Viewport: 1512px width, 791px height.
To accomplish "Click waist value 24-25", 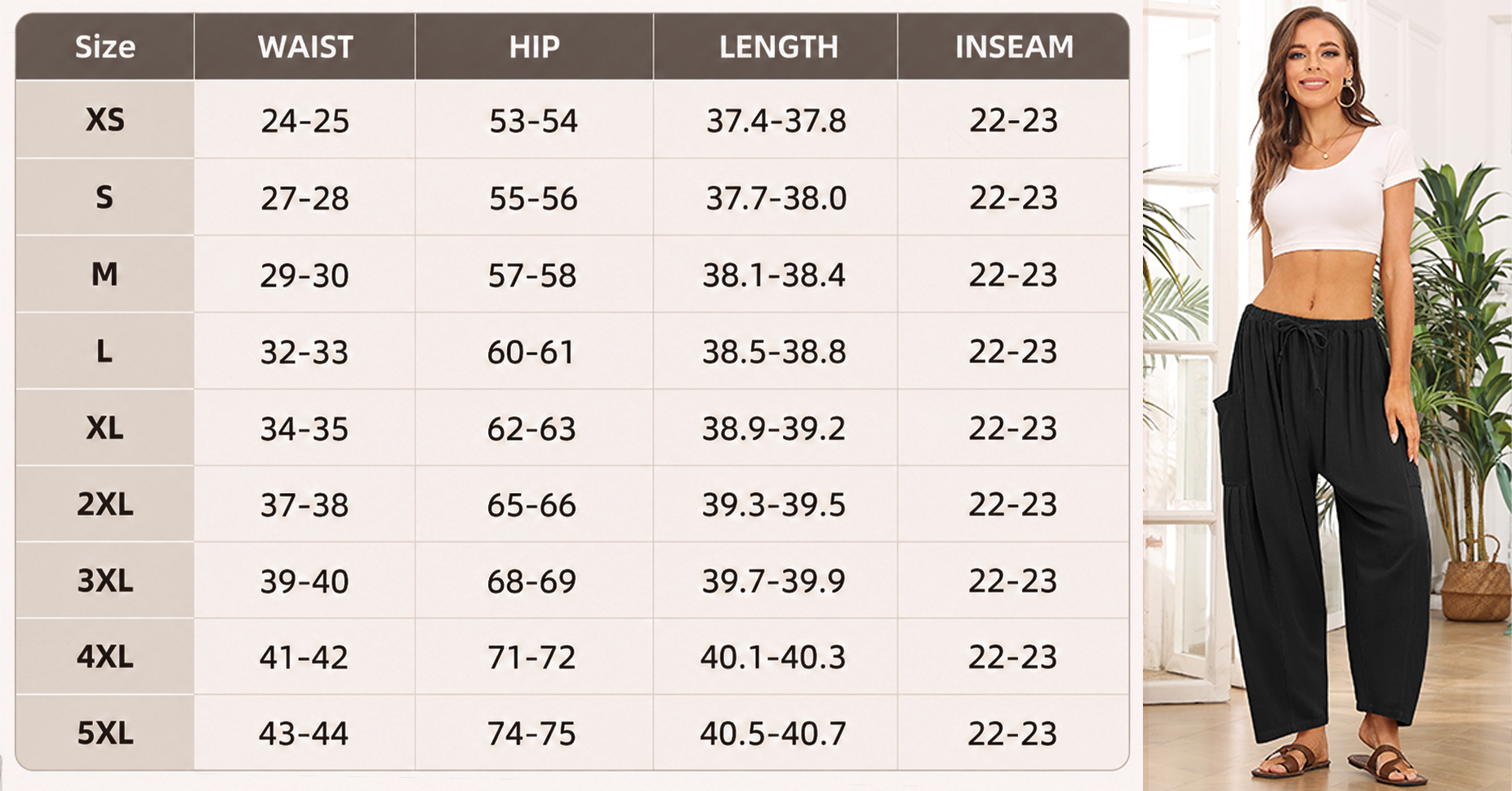I will click(x=305, y=122).
